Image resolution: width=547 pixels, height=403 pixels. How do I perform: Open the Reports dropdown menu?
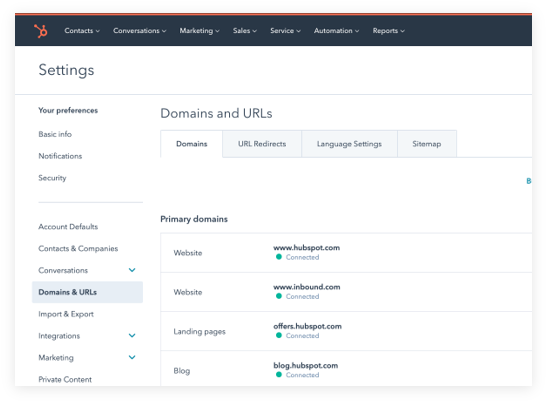(x=389, y=31)
